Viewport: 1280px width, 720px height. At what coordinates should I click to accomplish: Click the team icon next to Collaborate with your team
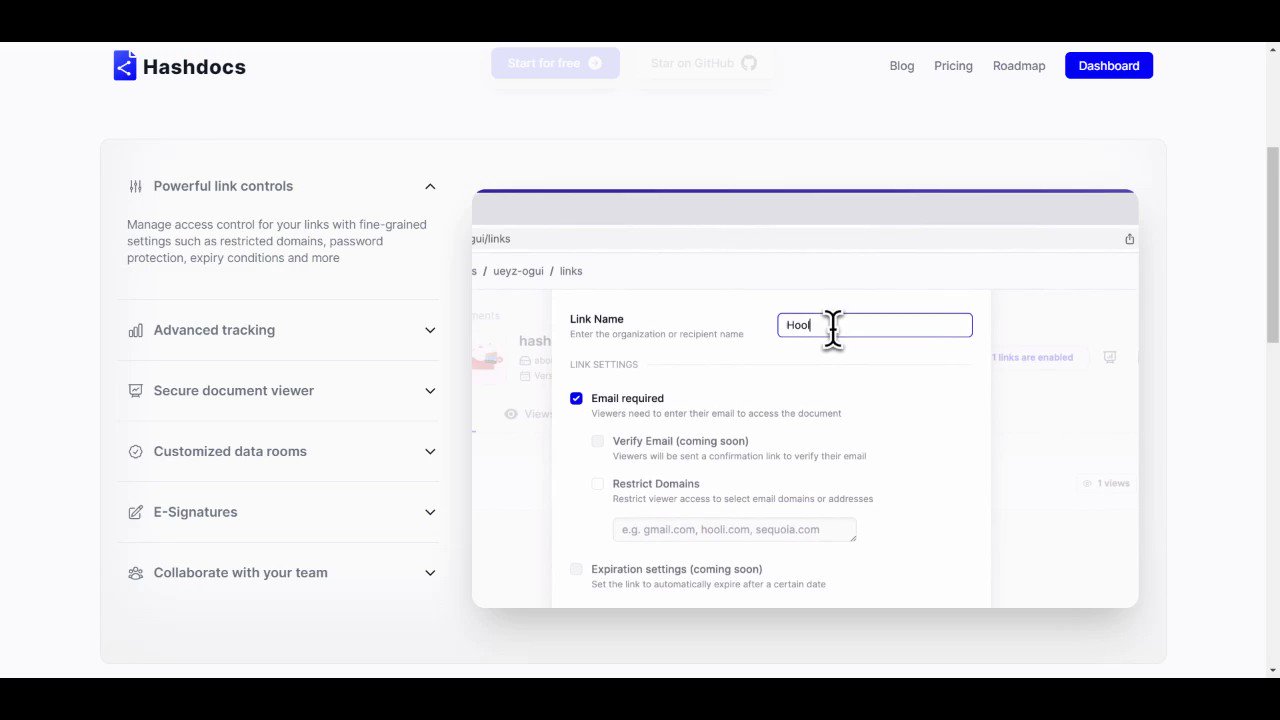click(136, 572)
